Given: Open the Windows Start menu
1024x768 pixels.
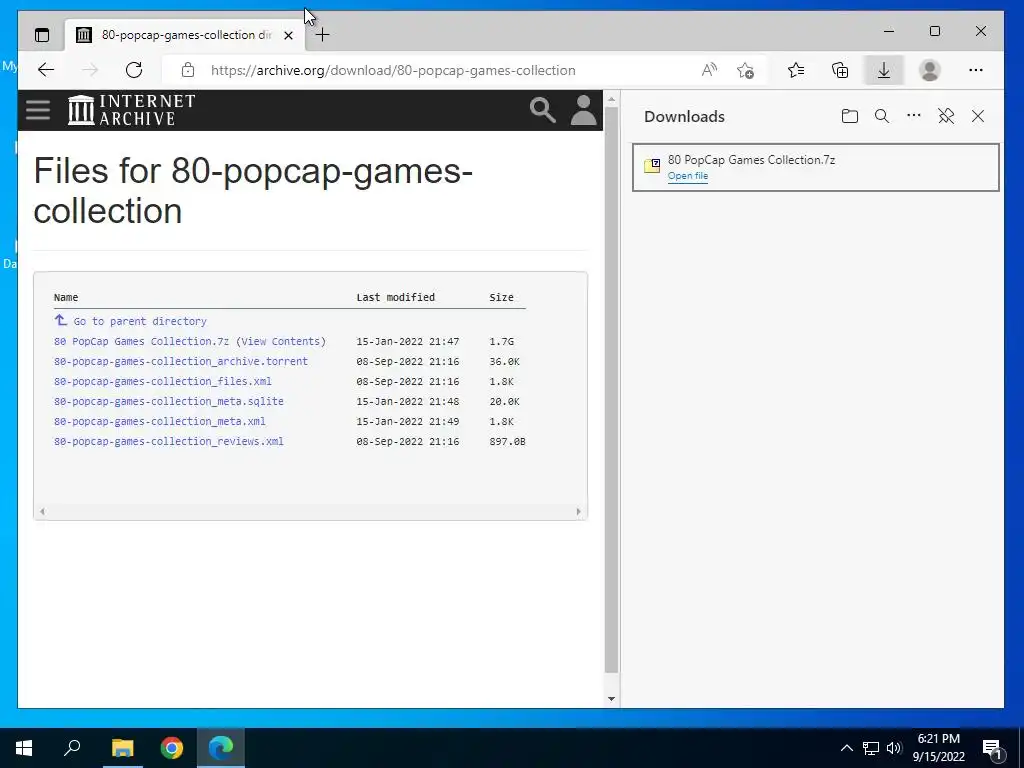Looking at the screenshot, I should [24, 748].
